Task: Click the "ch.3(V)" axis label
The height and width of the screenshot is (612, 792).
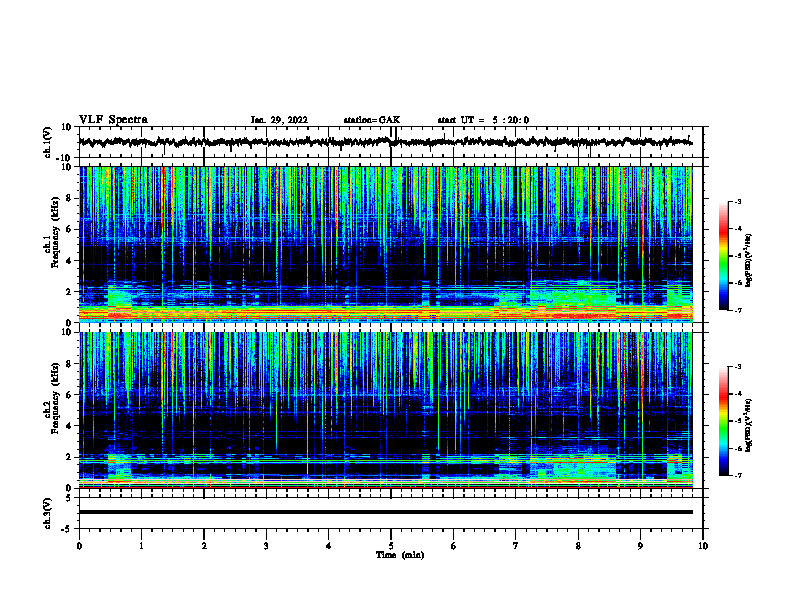Action: tap(48, 513)
